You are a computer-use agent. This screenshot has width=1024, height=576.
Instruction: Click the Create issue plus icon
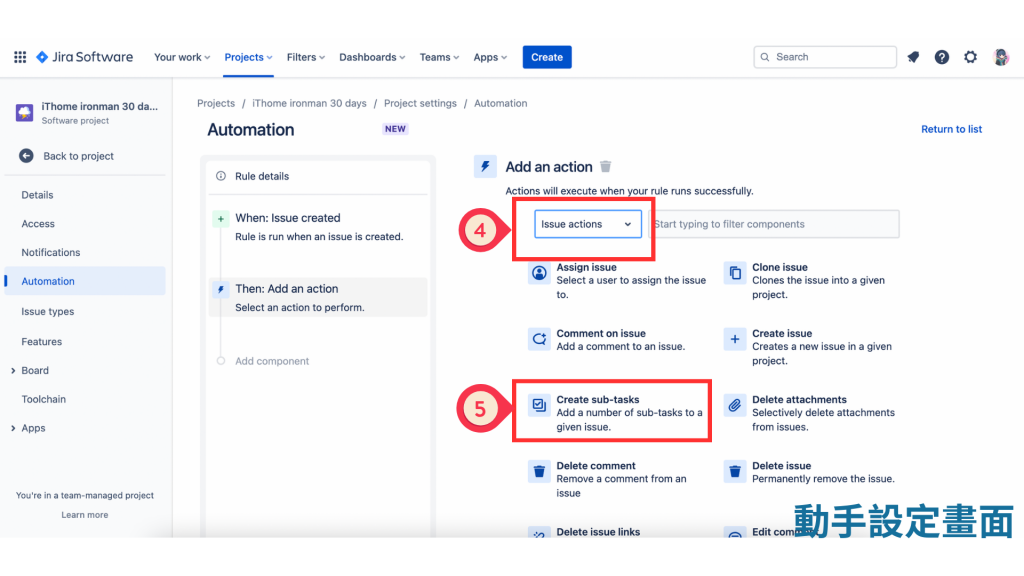tap(735, 339)
